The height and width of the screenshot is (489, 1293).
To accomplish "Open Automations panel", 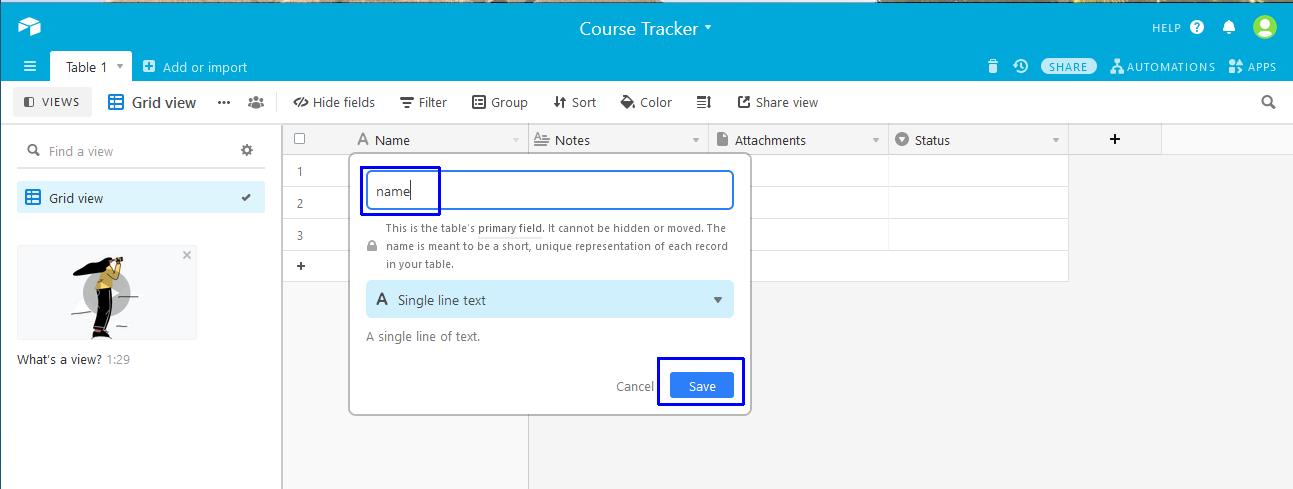I will point(1163,67).
